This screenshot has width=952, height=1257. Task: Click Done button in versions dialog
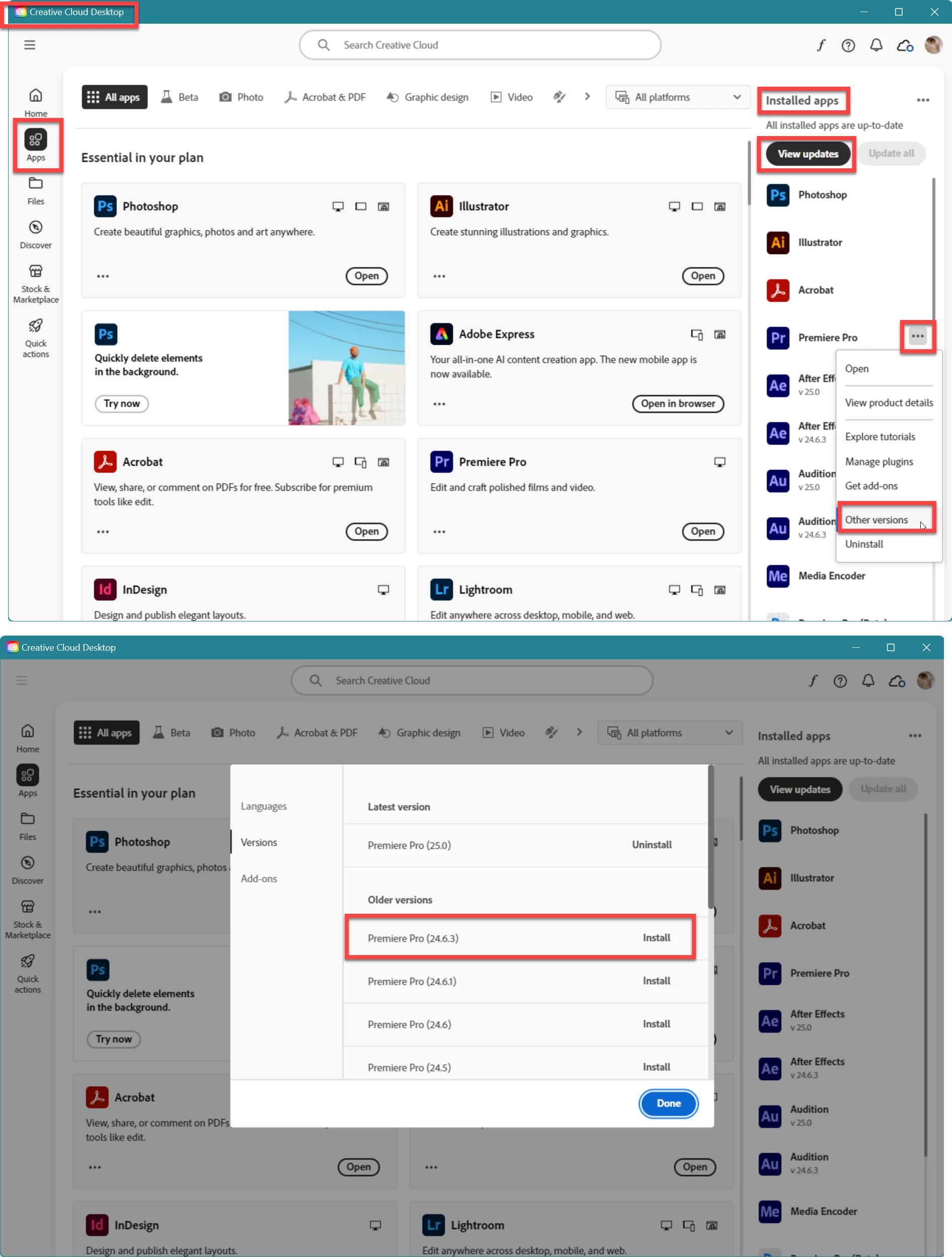668,1103
